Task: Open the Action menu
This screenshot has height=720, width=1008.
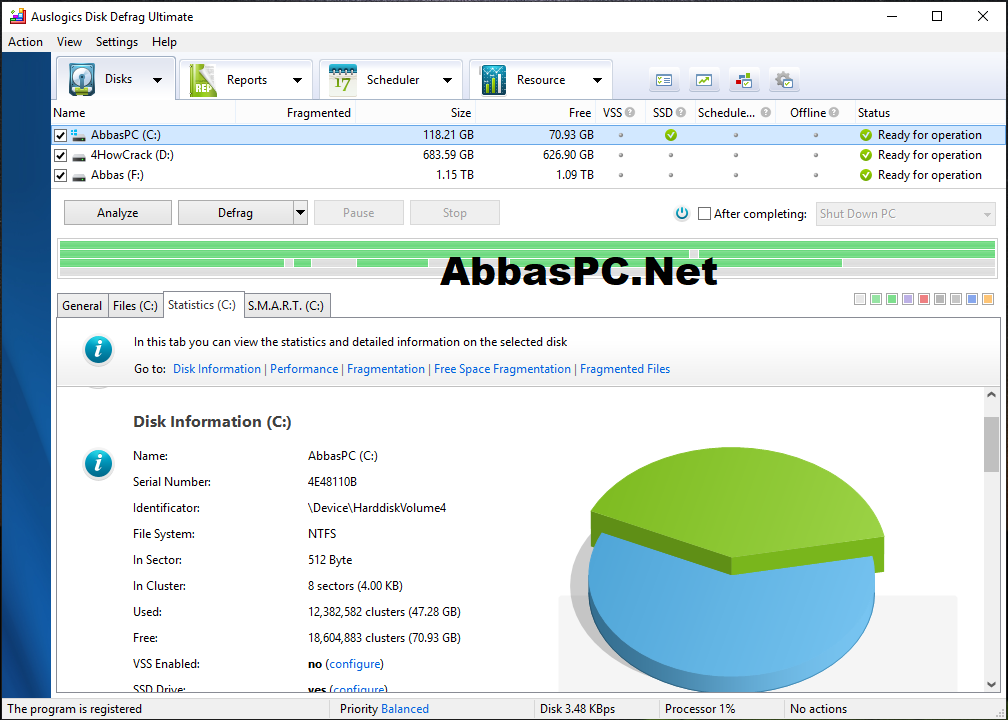Action: tap(25, 42)
